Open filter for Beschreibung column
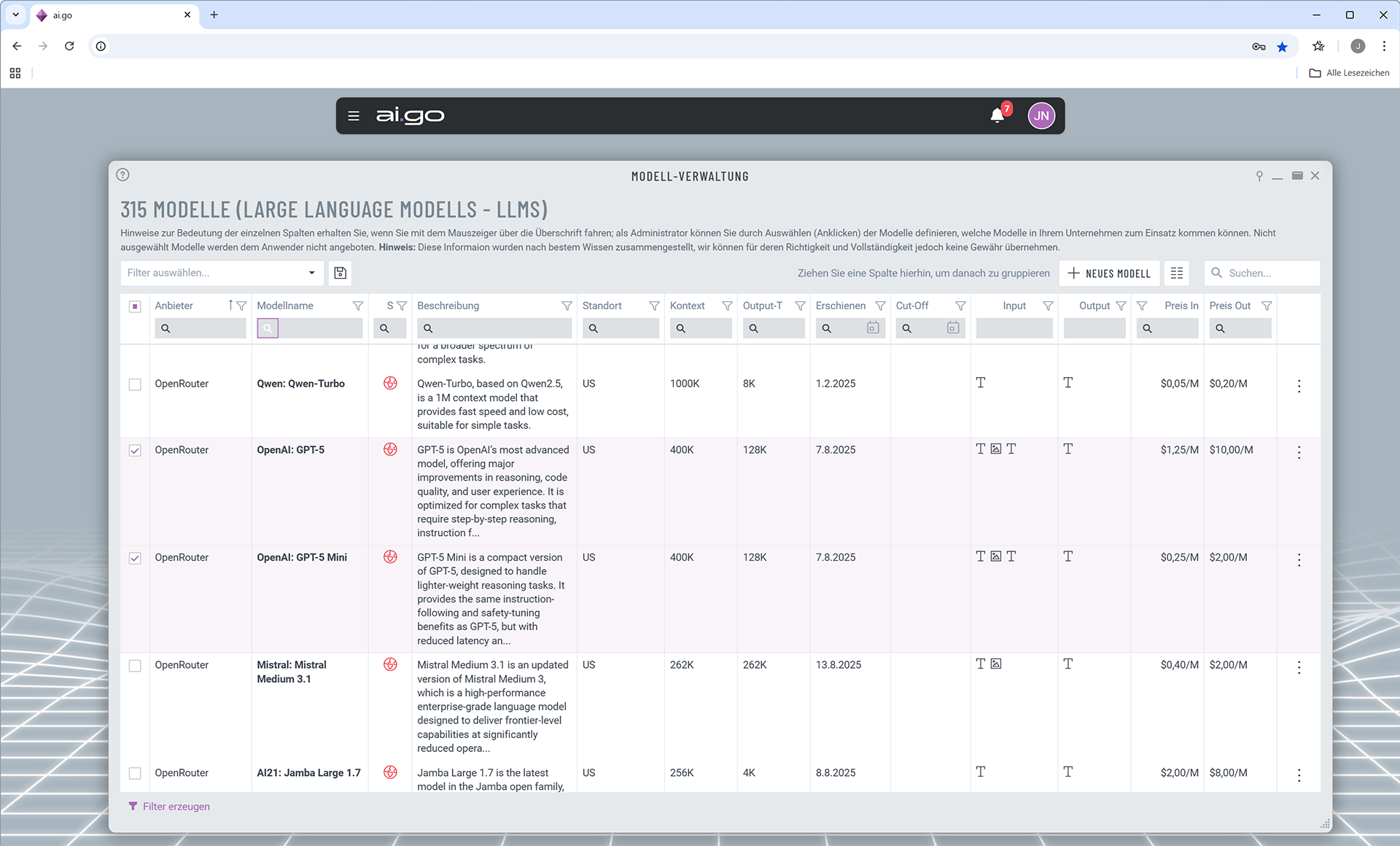The height and width of the screenshot is (846, 1400). click(x=567, y=306)
